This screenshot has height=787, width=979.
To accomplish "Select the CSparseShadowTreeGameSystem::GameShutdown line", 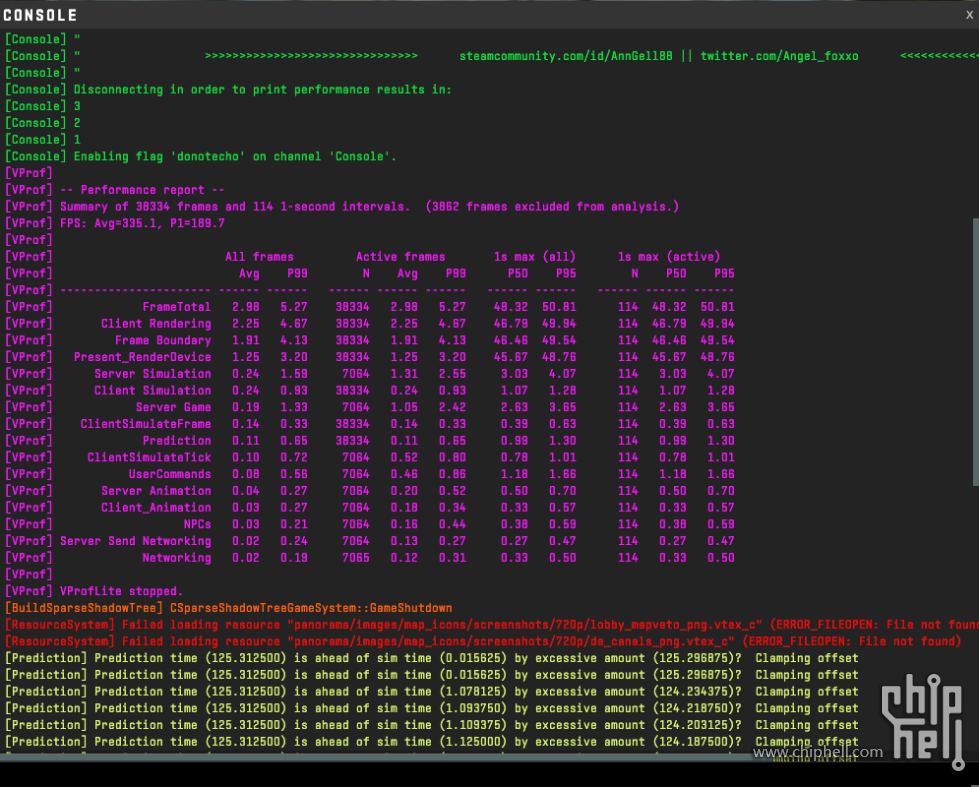I will [x=311, y=608].
